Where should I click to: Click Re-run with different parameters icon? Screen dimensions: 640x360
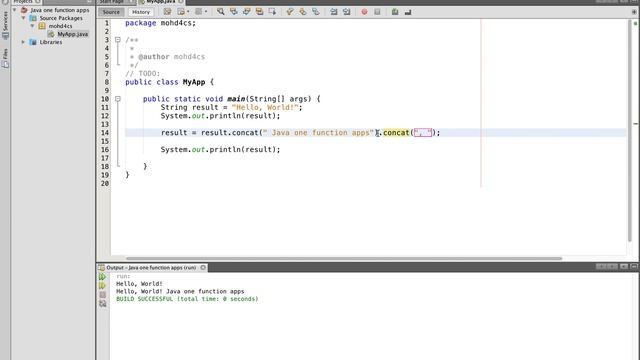tap(102, 286)
